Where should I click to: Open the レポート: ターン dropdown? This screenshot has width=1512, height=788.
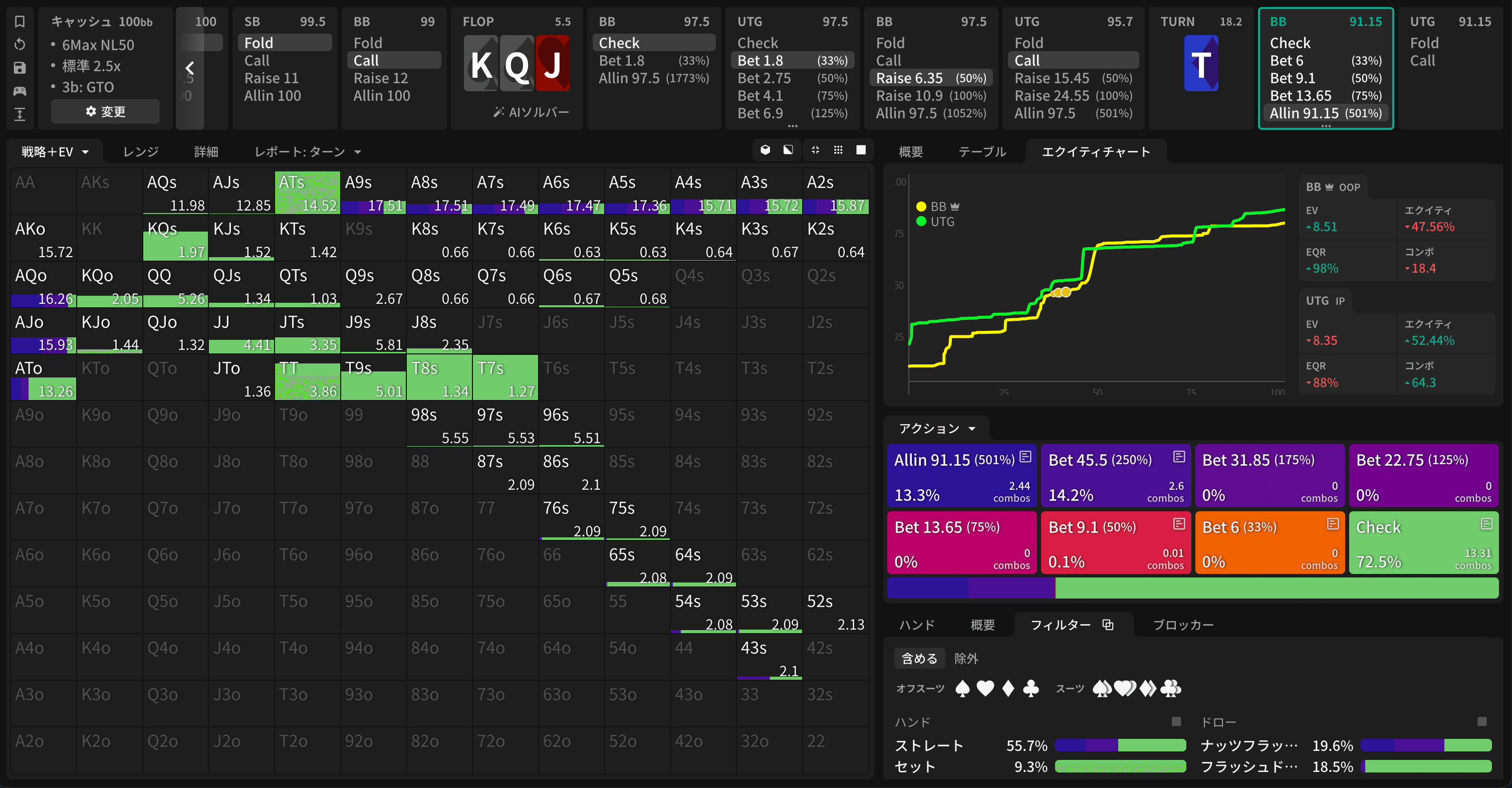click(x=307, y=152)
